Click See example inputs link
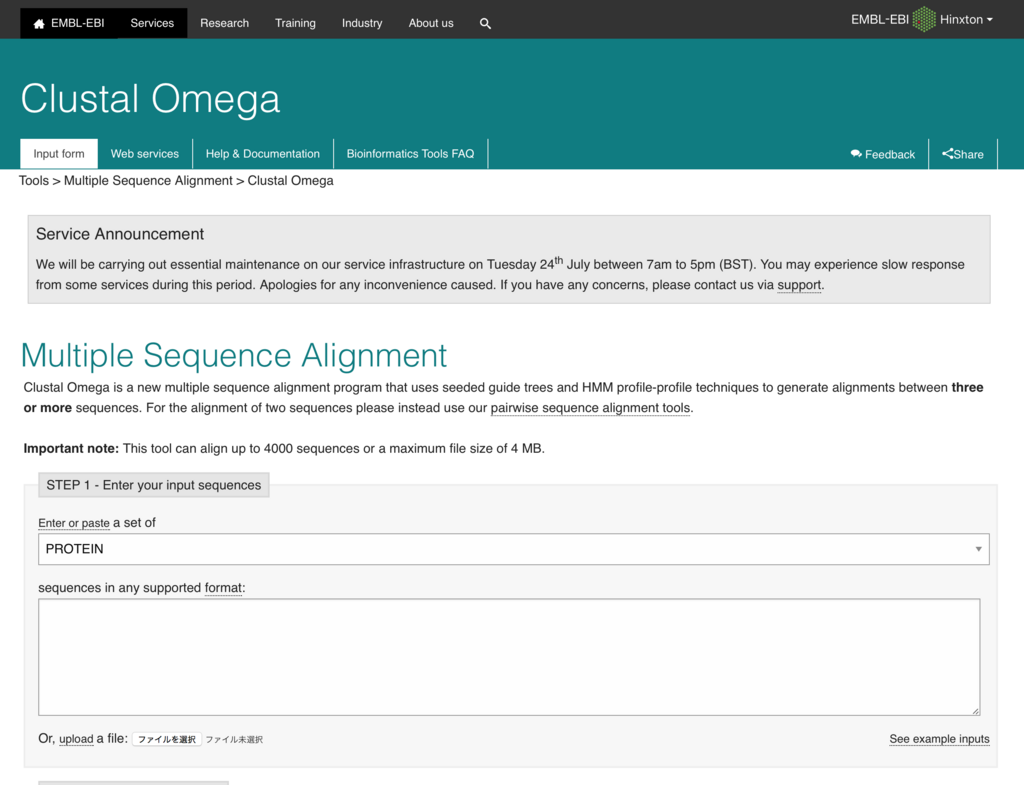1024x785 pixels. tap(939, 739)
